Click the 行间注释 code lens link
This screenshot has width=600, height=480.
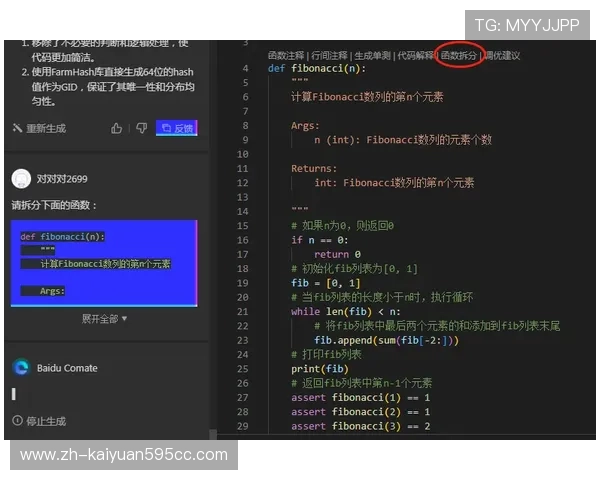click(330, 55)
